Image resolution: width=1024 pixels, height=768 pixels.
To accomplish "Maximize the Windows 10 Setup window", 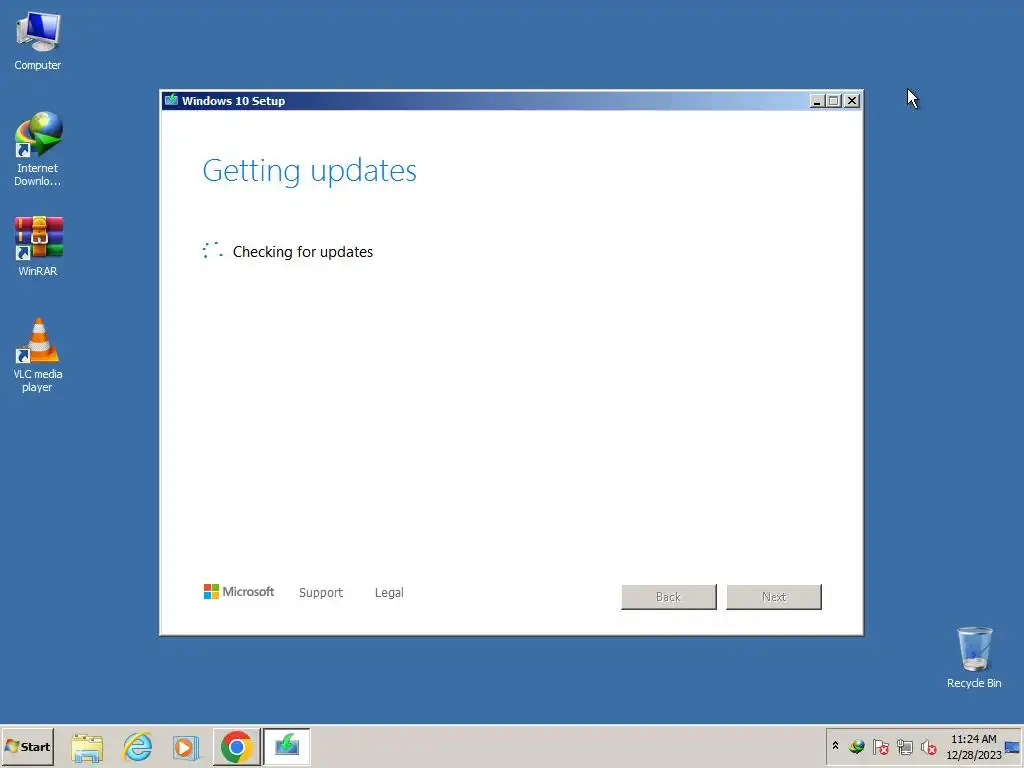I will click(833, 101).
